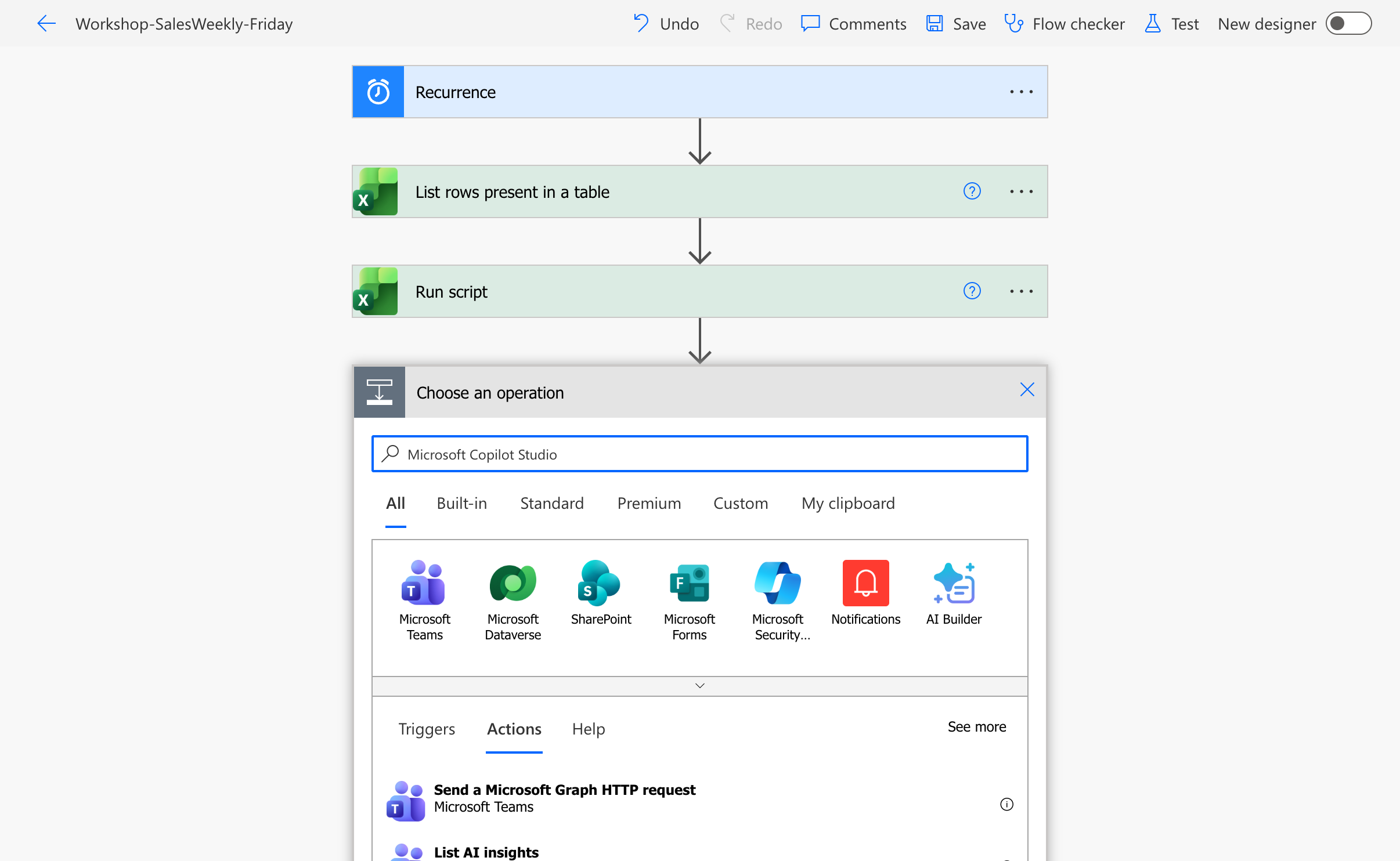Switch to the Premium tab
This screenshot has height=861, width=1400.
tap(649, 504)
